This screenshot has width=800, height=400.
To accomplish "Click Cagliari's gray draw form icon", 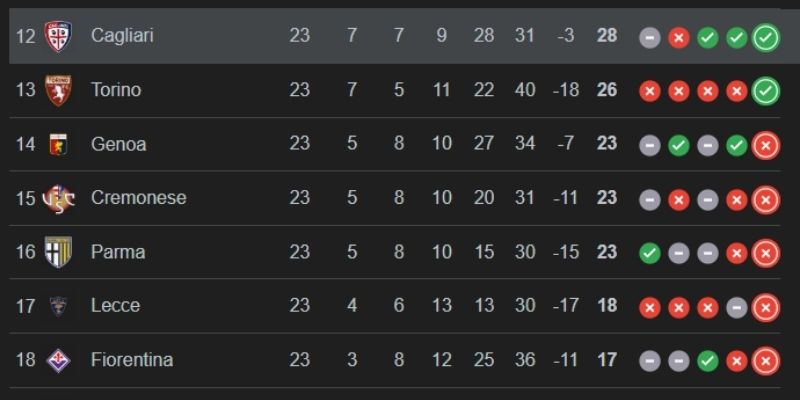I will (x=649, y=38).
